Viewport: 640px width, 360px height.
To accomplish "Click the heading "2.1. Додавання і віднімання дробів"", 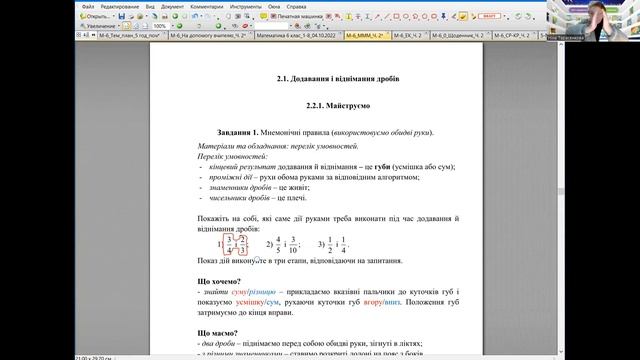I will point(338,79).
